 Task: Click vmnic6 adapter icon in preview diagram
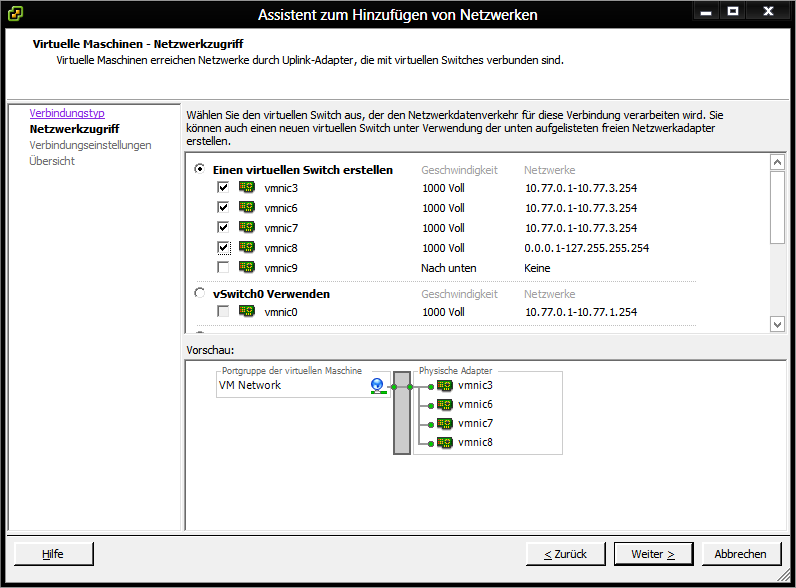pos(445,404)
